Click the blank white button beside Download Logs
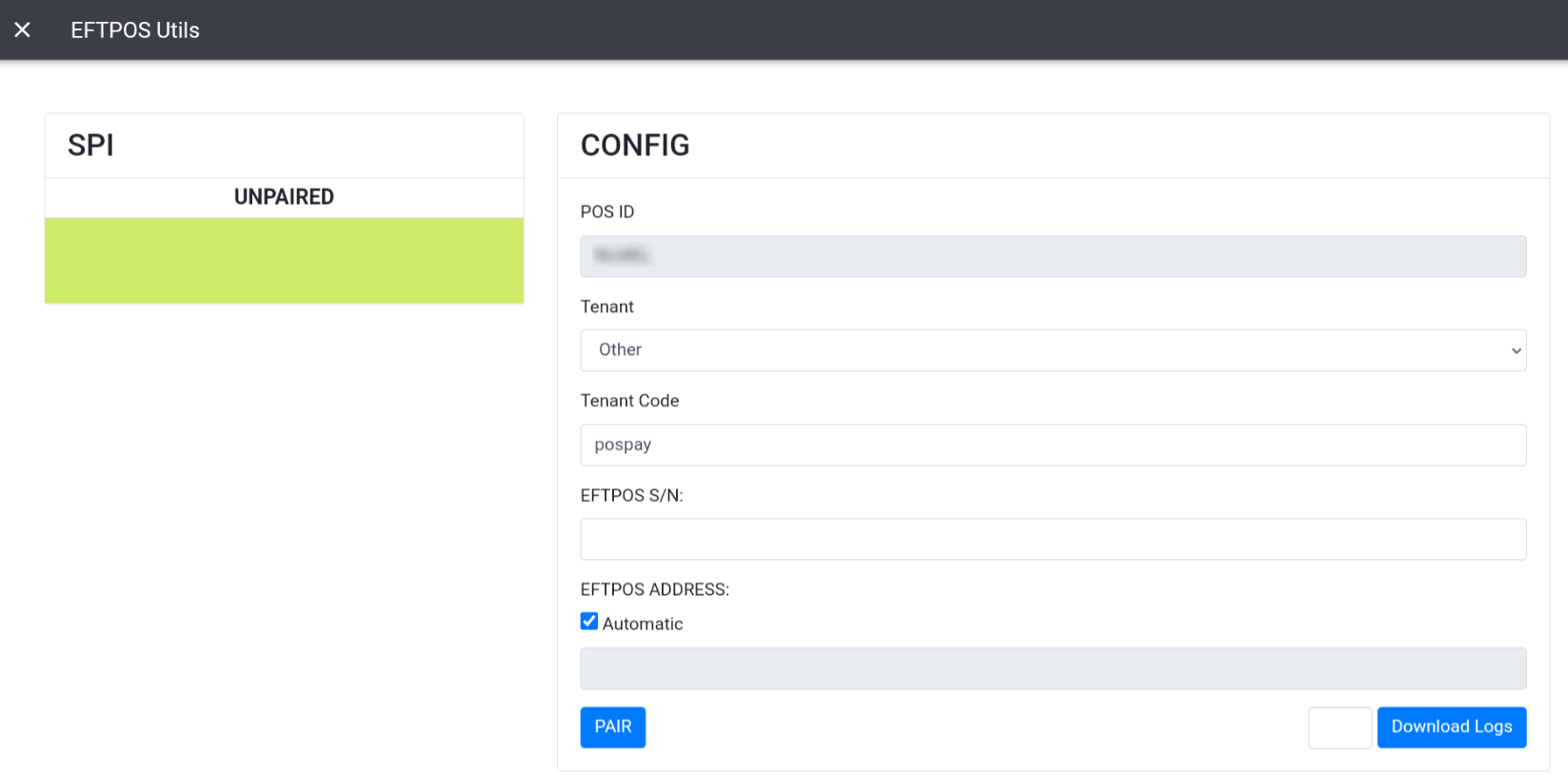The height and width of the screenshot is (775, 1568). tap(1340, 727)
